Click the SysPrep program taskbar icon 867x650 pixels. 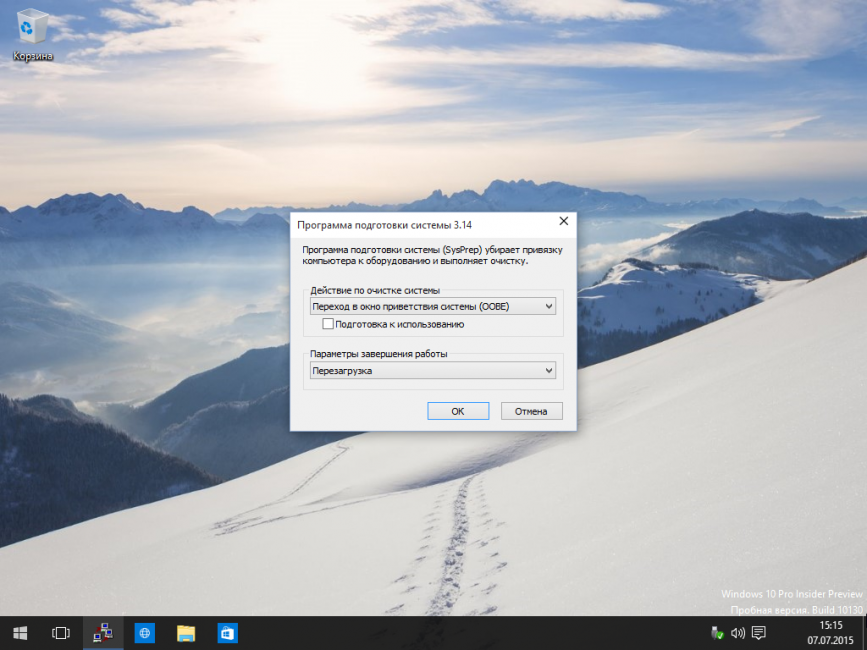coord(103,633)
